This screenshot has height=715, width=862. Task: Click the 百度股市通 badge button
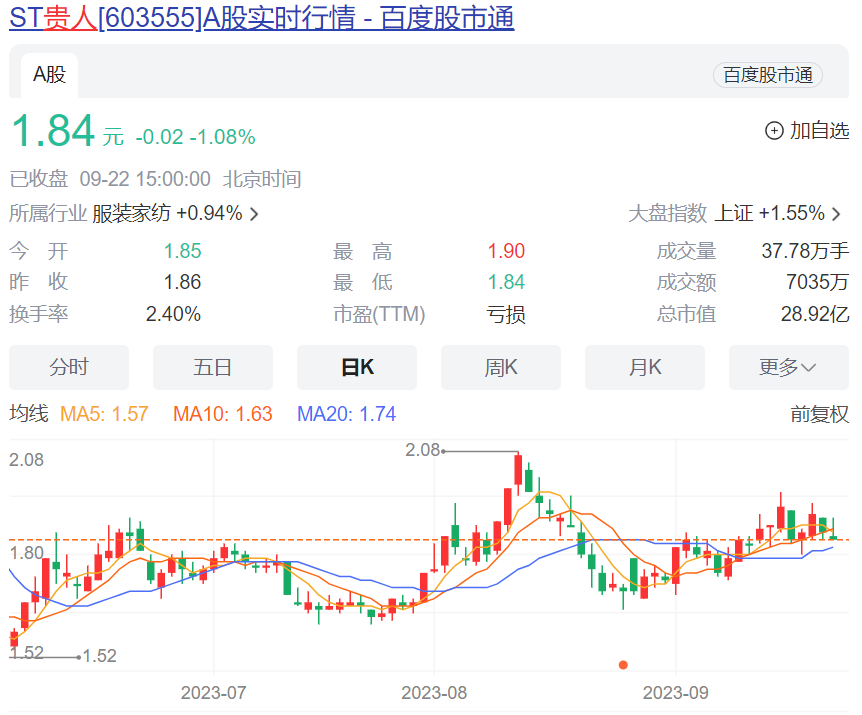tap(767, 75)
